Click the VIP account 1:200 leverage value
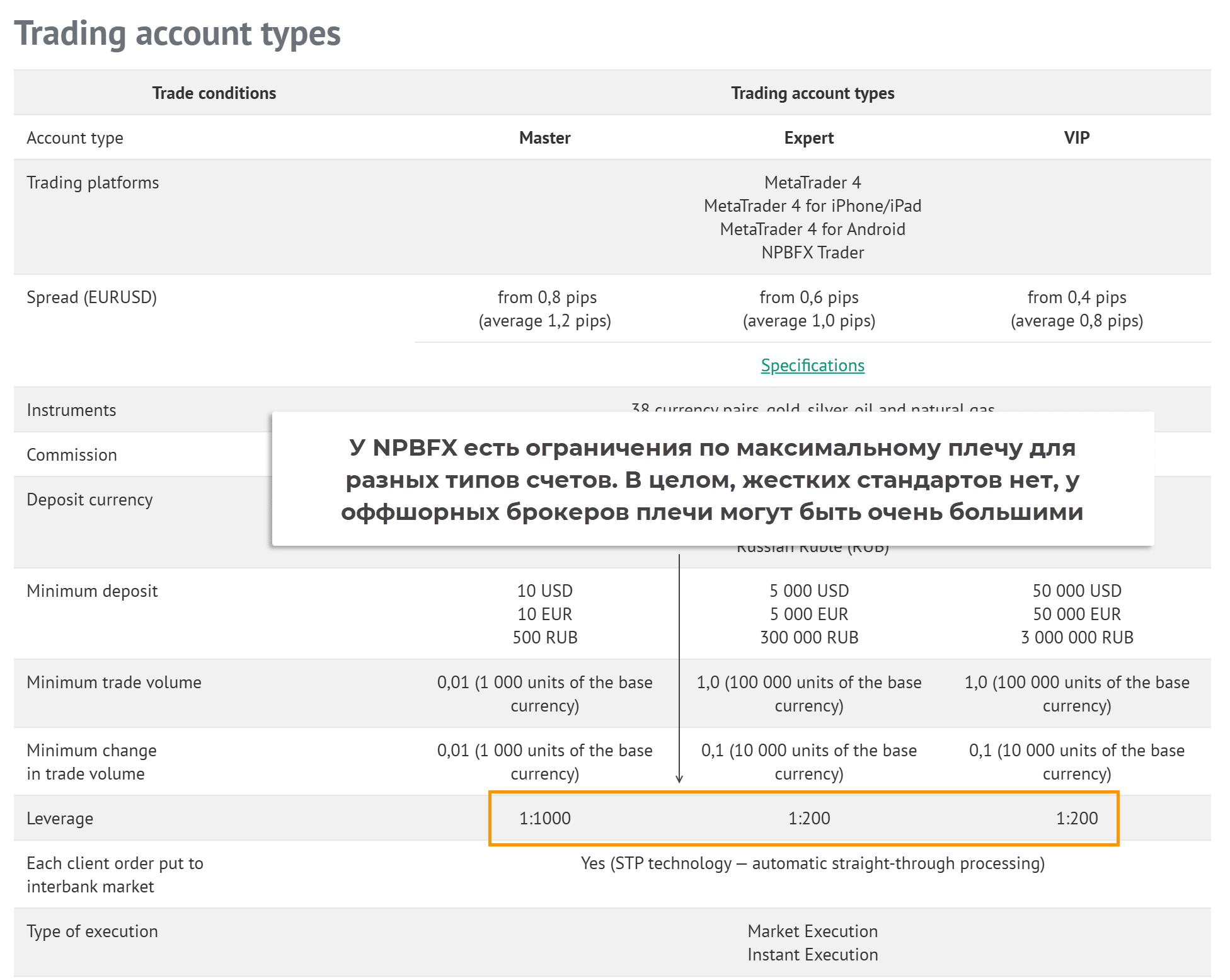 [x=1076, y=818]
